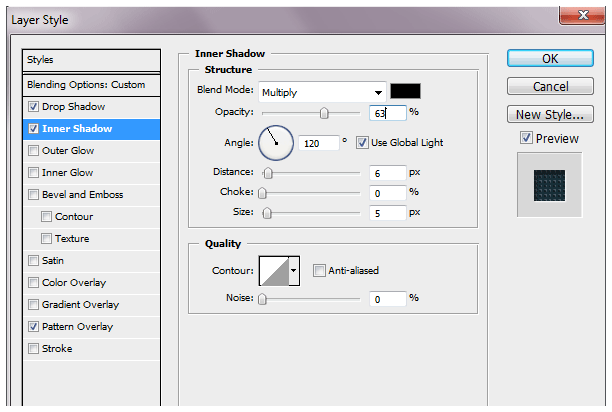Enable the Anti-aliased option
The image size is (612, 412).
[x=319, y=270]
